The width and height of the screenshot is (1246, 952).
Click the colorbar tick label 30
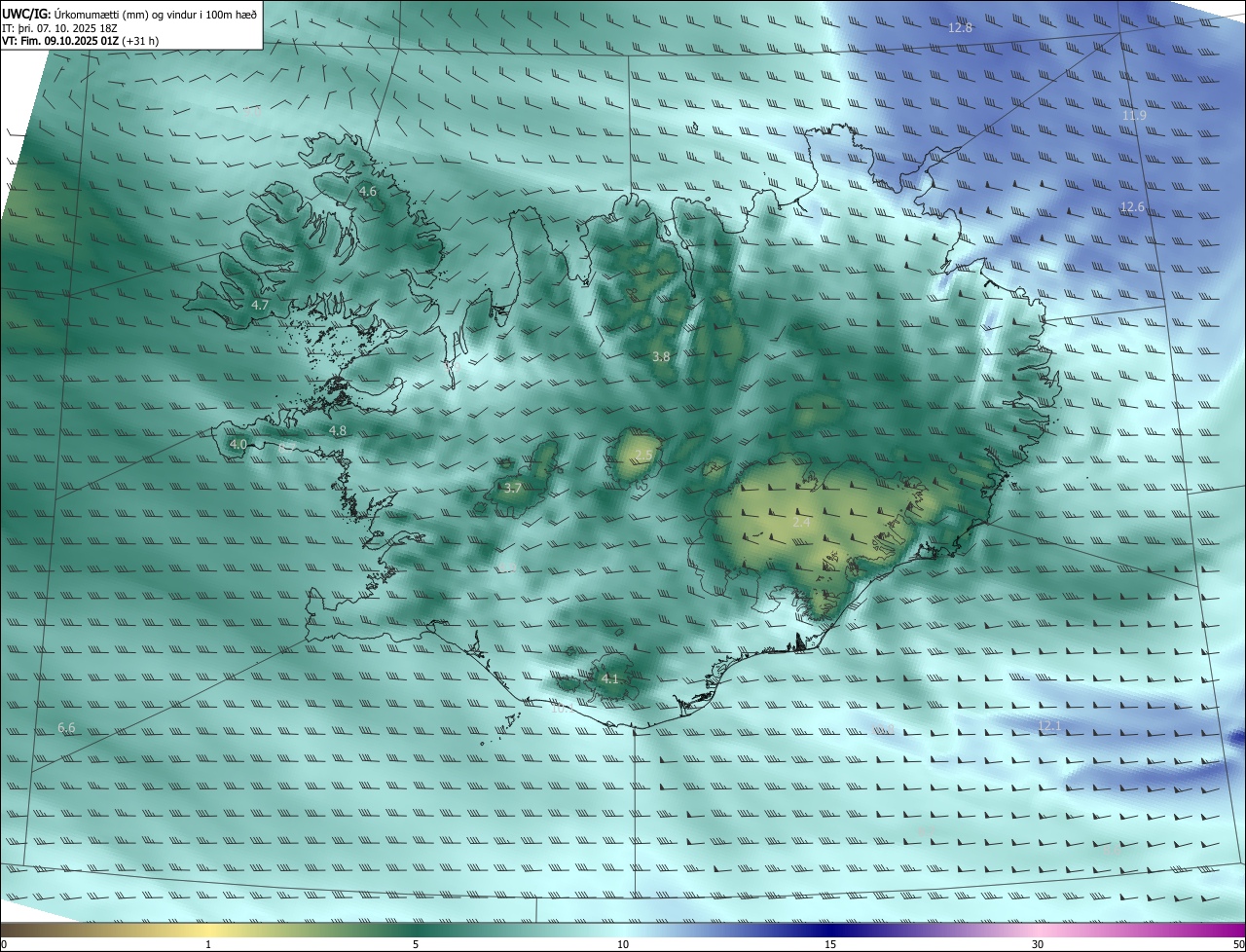[x=1038, y=945]
